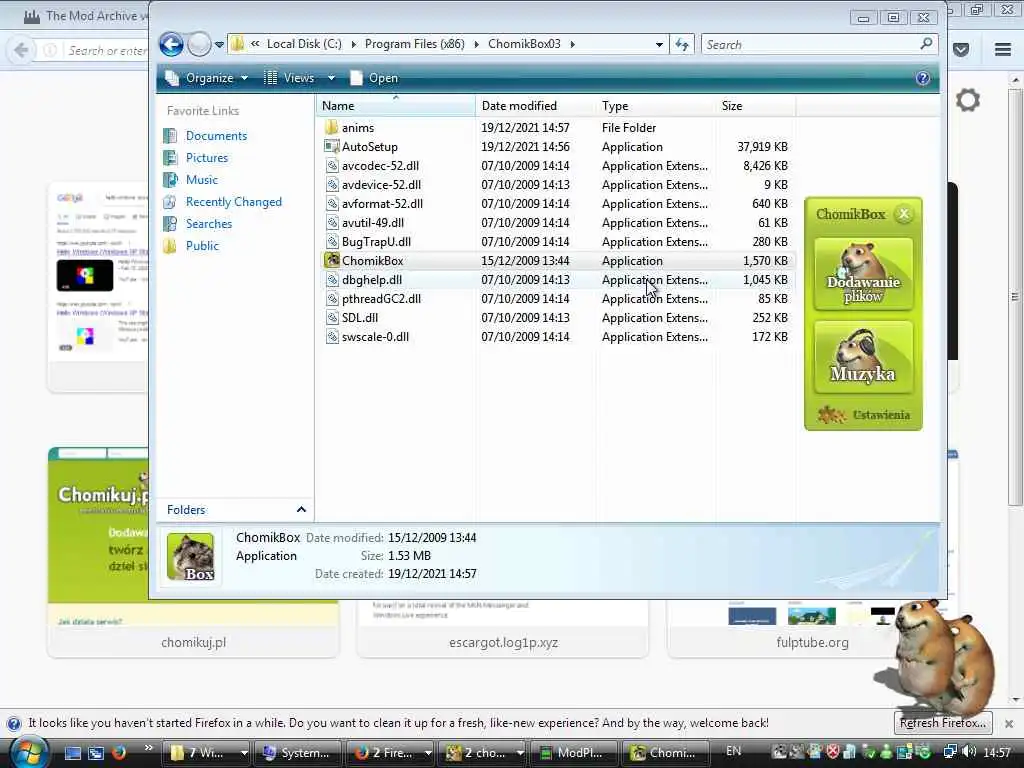Select Local Disk (C:) in address bar
The image size is (1024, 768).
pos(304,44)
